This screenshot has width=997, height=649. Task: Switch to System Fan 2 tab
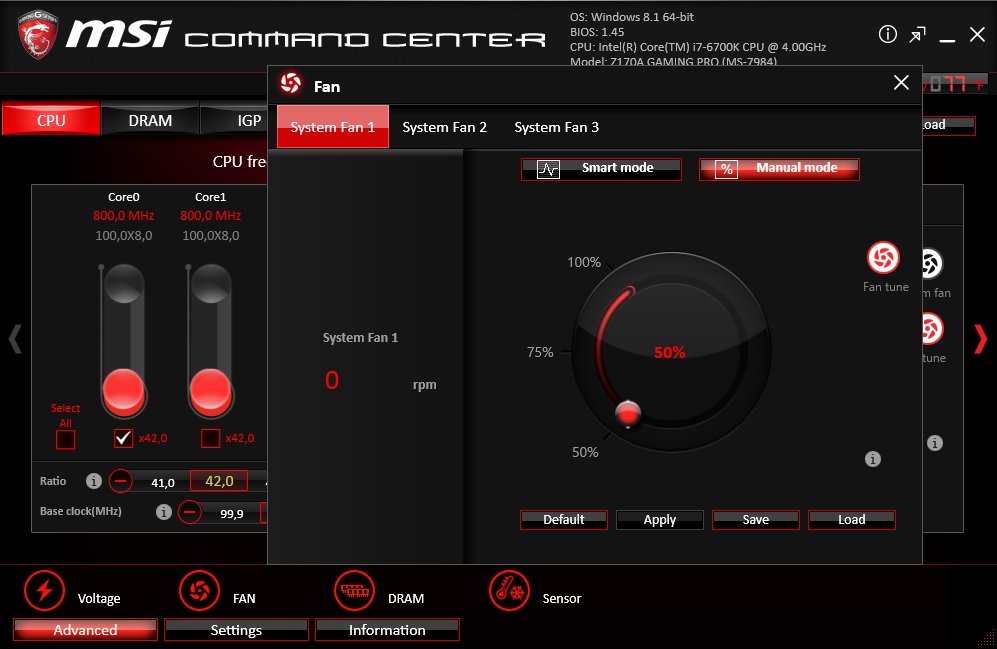click(x=444, y=127)
